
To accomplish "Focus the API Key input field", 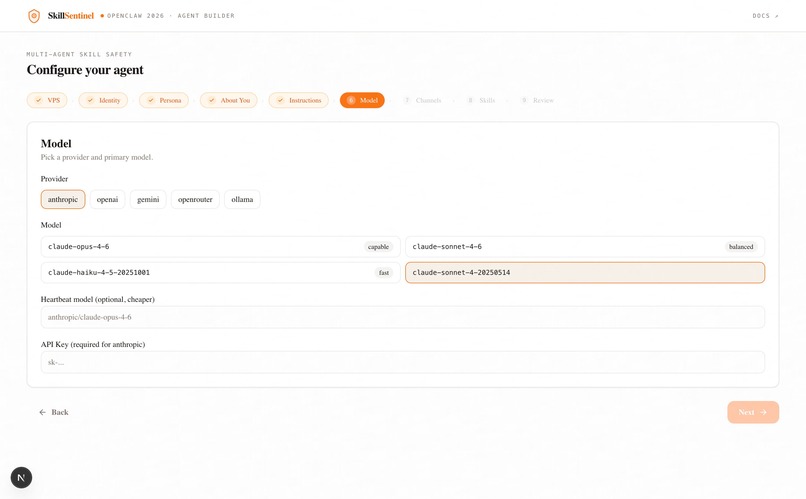I will (x=402, y=362).
